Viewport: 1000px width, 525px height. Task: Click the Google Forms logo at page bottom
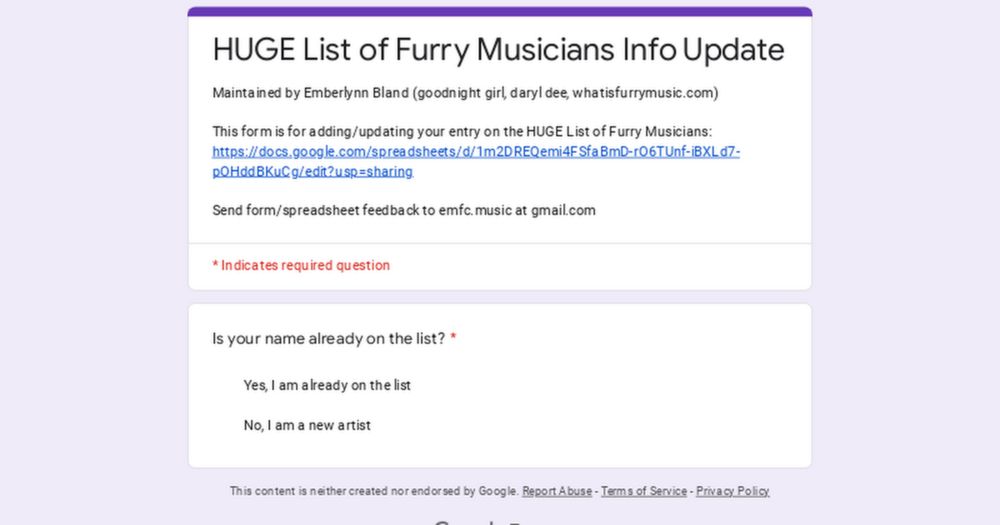click(x=478, y=522)
